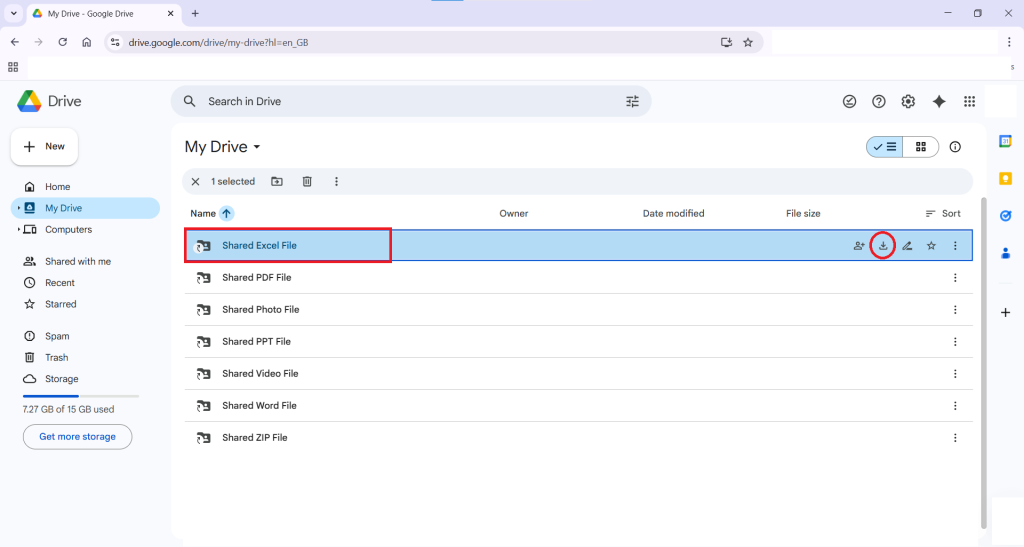Screen dimensions: 1024x547
Task: Open advanced search options filter
Action: pos(632,101)
